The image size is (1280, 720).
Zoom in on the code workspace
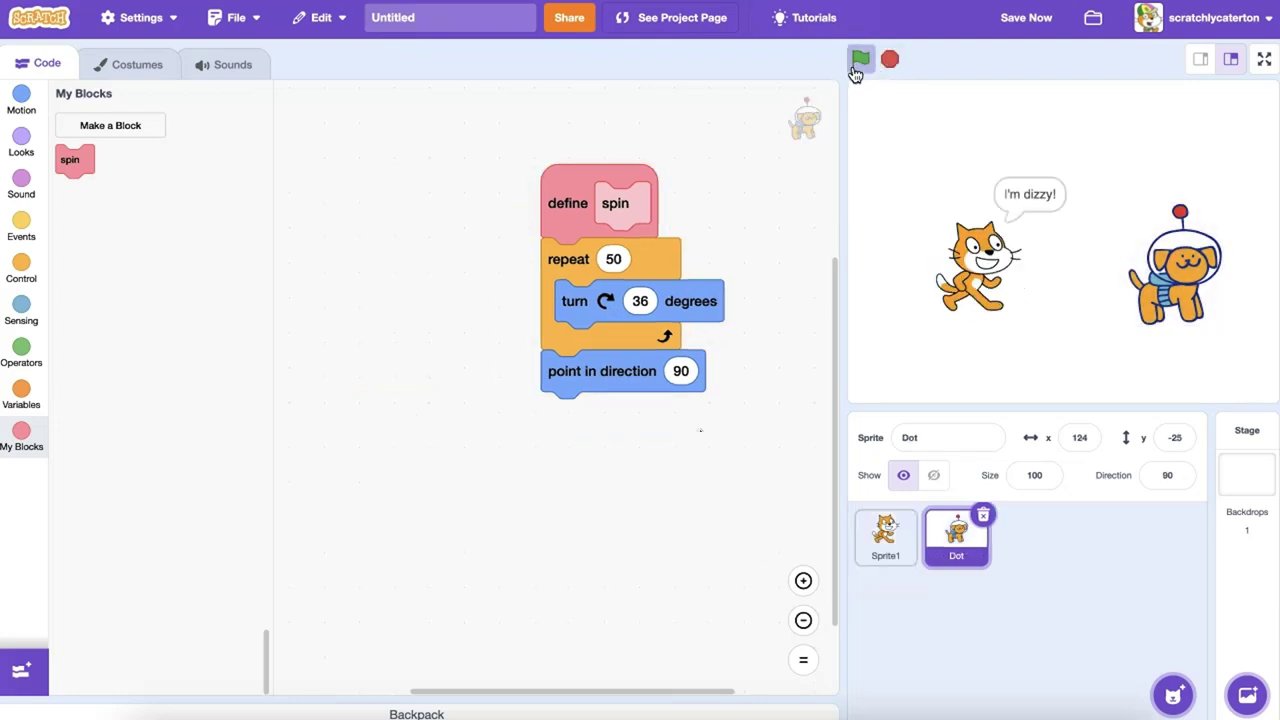[803, 581]
